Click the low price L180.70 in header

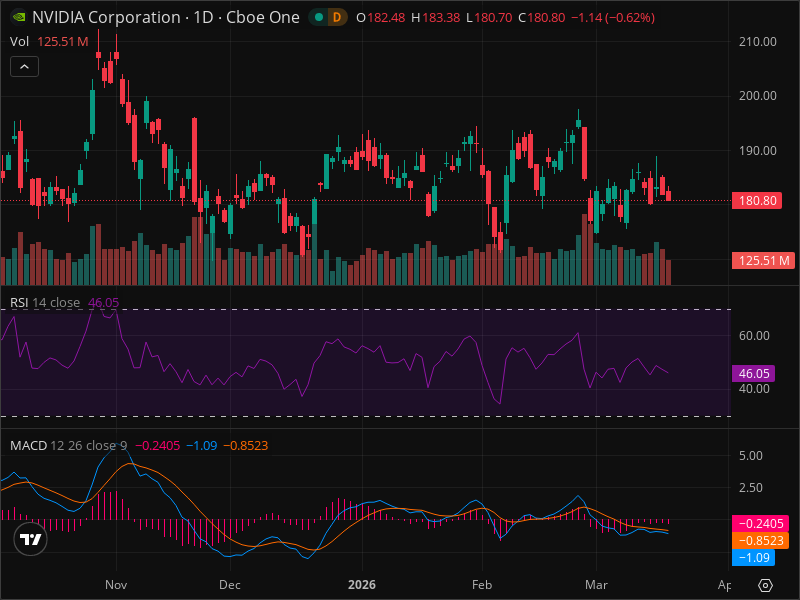click(489, 17)
